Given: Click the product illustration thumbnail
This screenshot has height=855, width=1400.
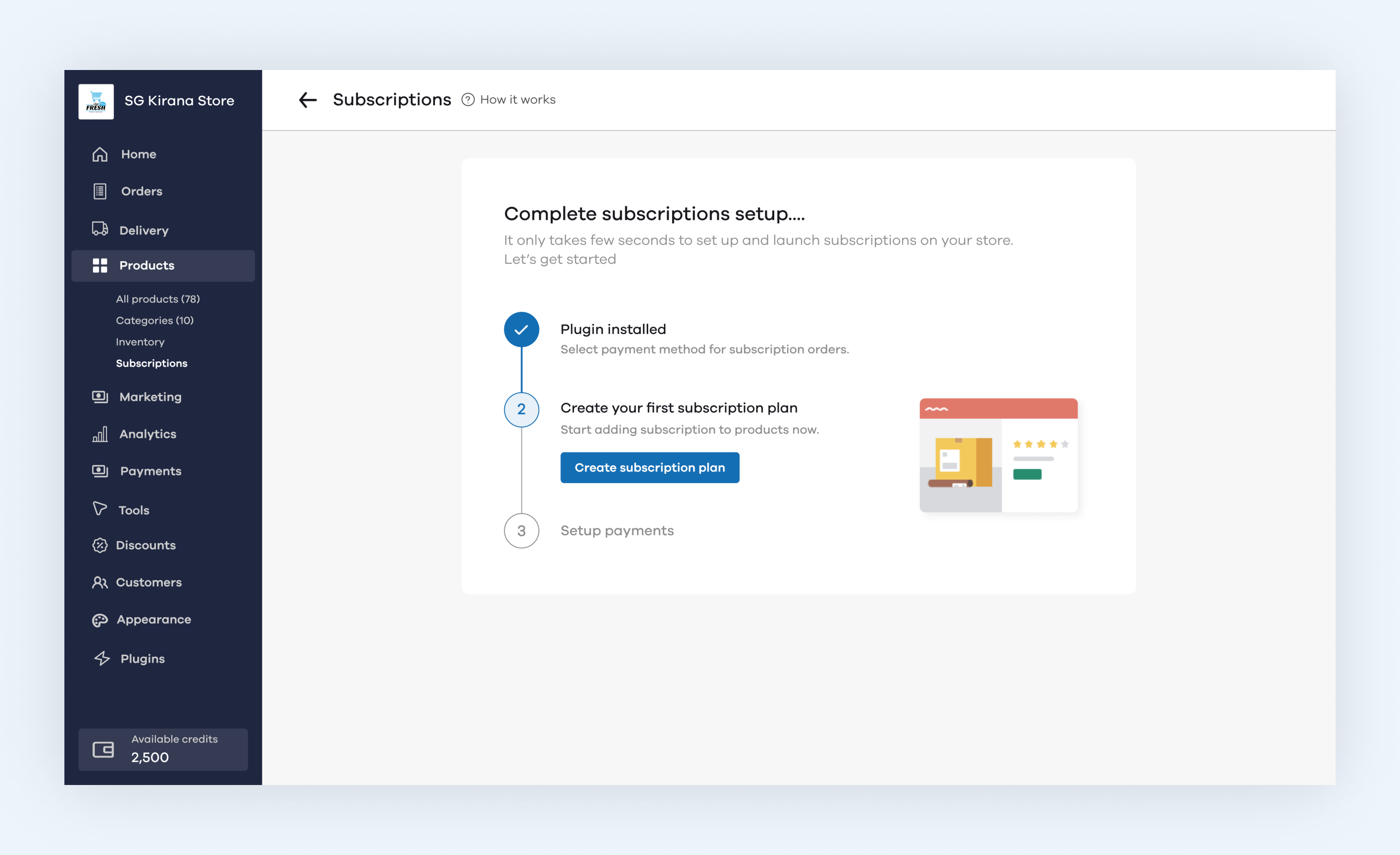Looking at the screenshot, I should point(999,455).
